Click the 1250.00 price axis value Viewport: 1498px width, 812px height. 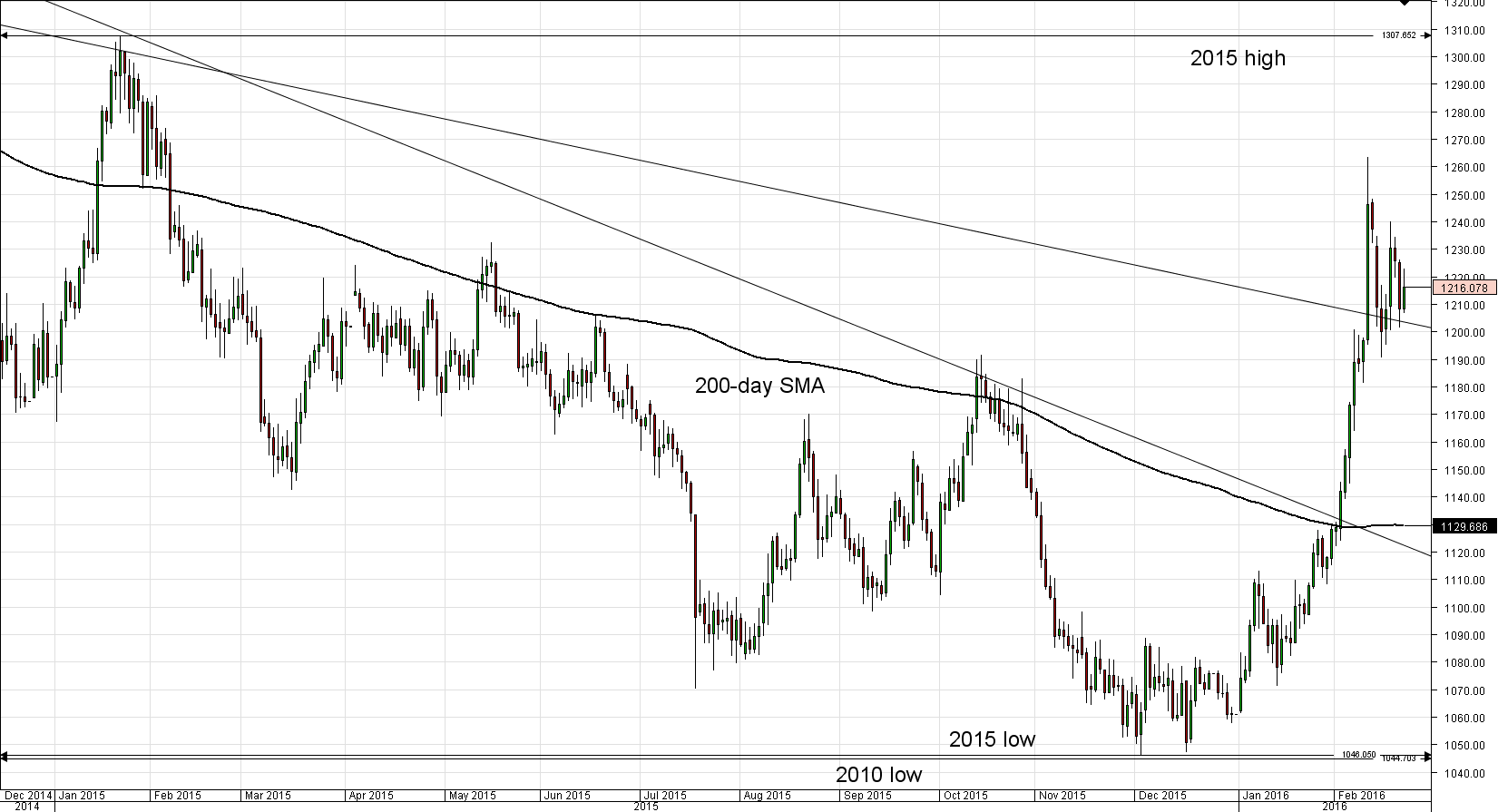point(1466,195)
